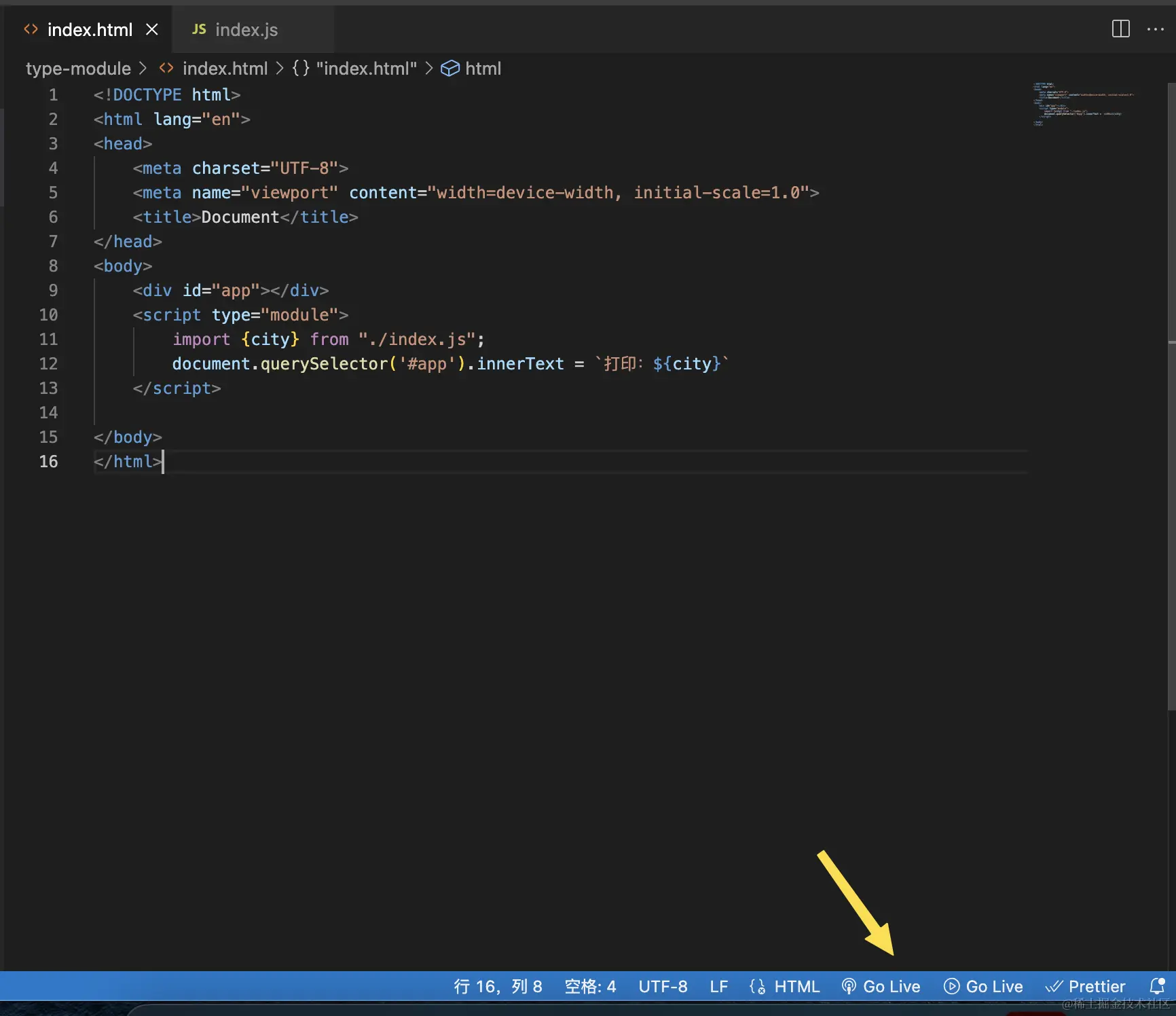Viewport: 1176px width, 1016px height.
Task: Click the word Document inside the title tag
Action: click(x=240, y=217)
